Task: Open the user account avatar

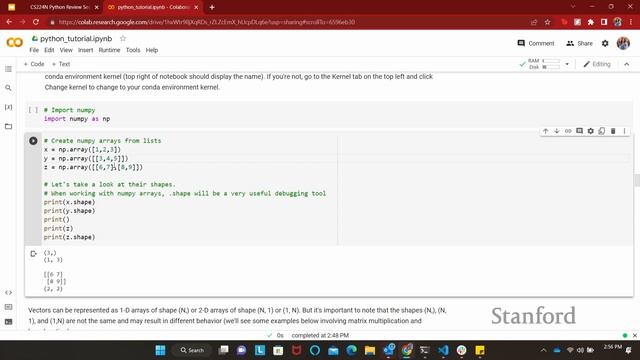Action: [x=623, y=43]
